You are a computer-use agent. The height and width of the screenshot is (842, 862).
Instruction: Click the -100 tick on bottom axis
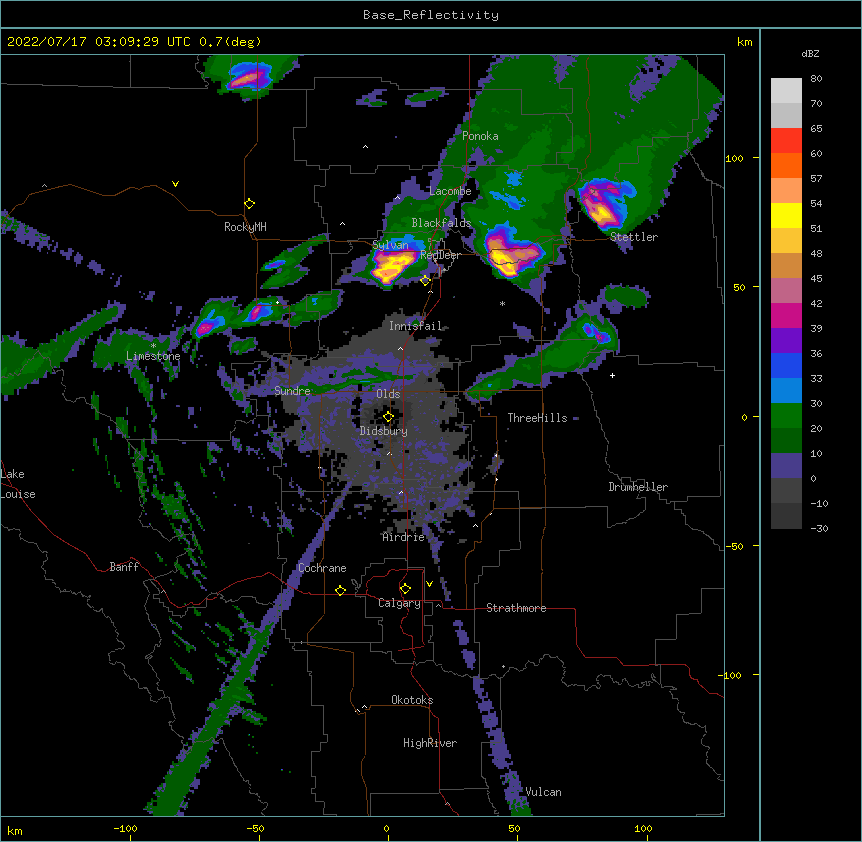pos(125,828)
